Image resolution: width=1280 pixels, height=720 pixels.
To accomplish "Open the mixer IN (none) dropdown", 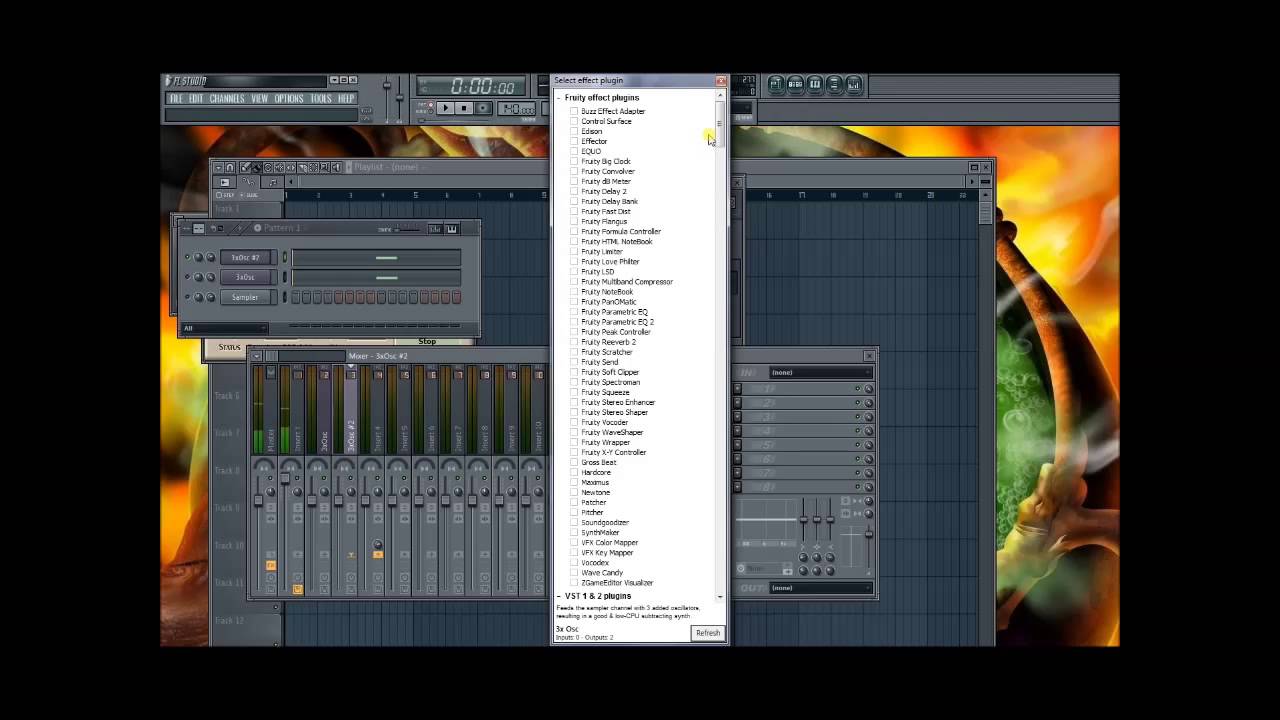I will [x=820, y=372].
